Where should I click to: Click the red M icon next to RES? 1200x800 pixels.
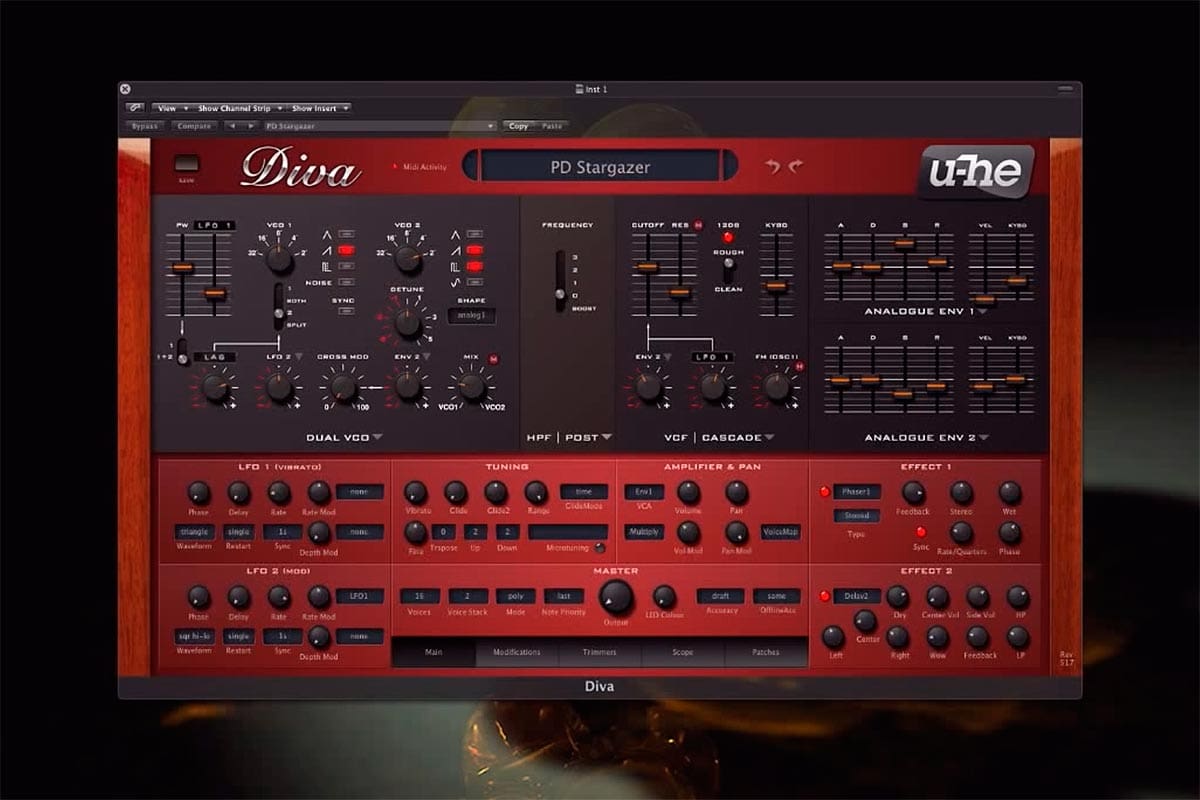(x=698, y=226)
